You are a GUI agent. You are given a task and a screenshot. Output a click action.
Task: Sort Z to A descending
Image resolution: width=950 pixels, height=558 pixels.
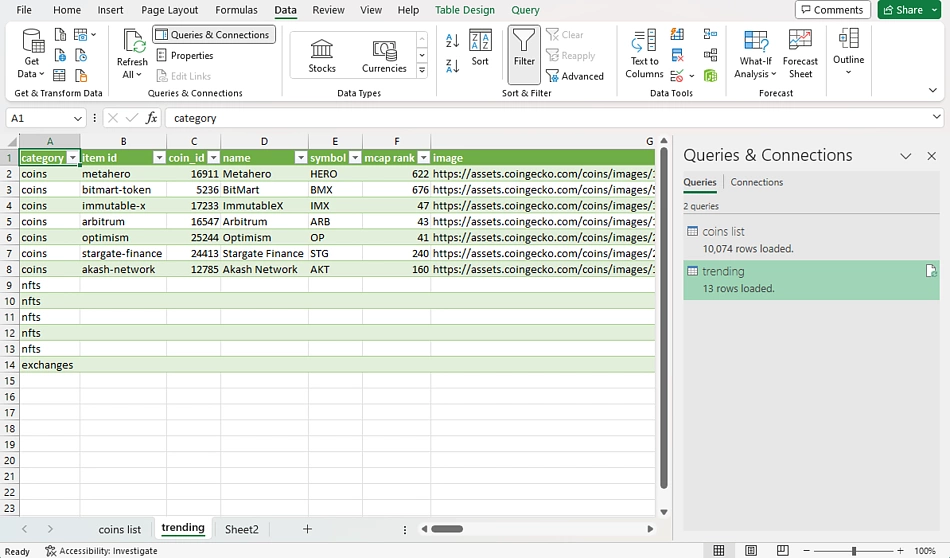click(x=453, y=65)
